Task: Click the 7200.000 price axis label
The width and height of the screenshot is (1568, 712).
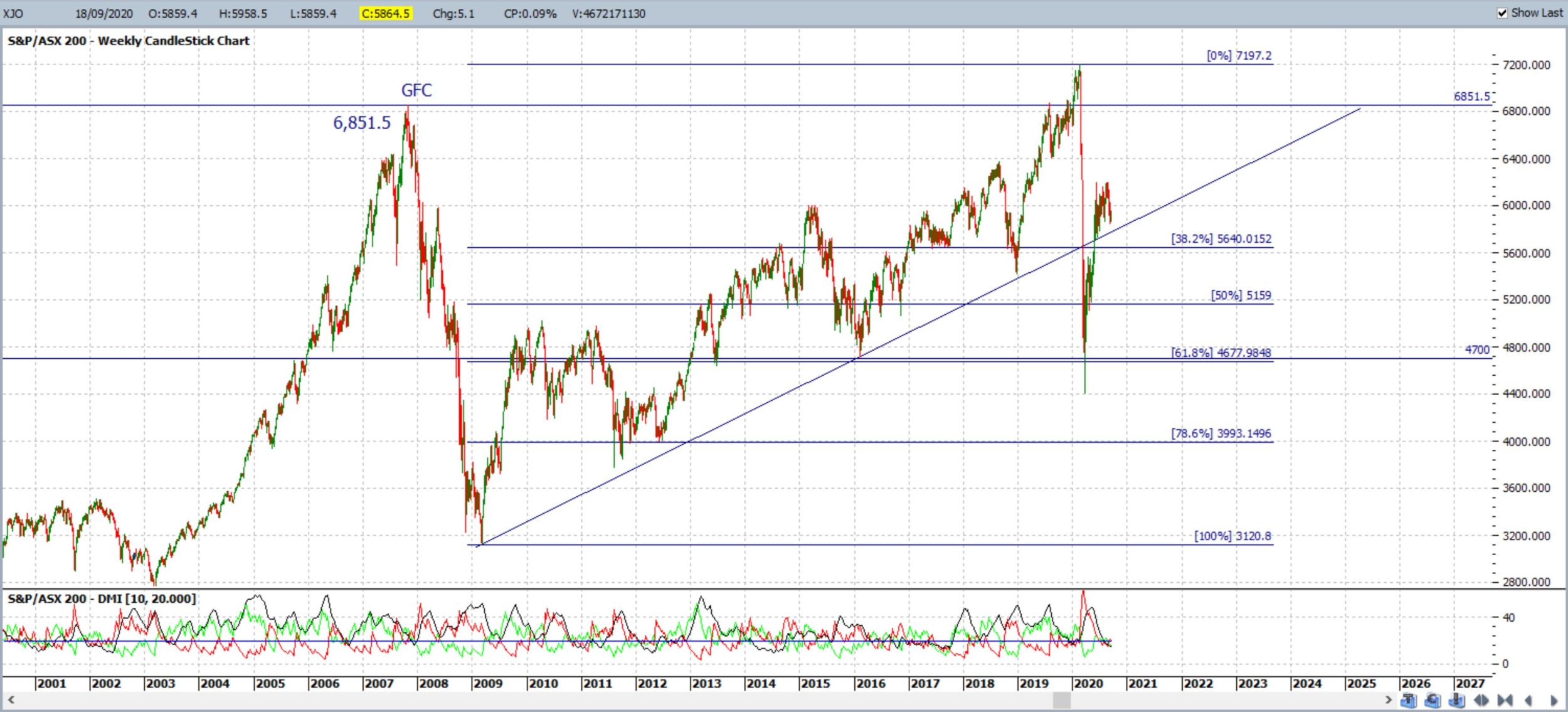Action: 1526,65
